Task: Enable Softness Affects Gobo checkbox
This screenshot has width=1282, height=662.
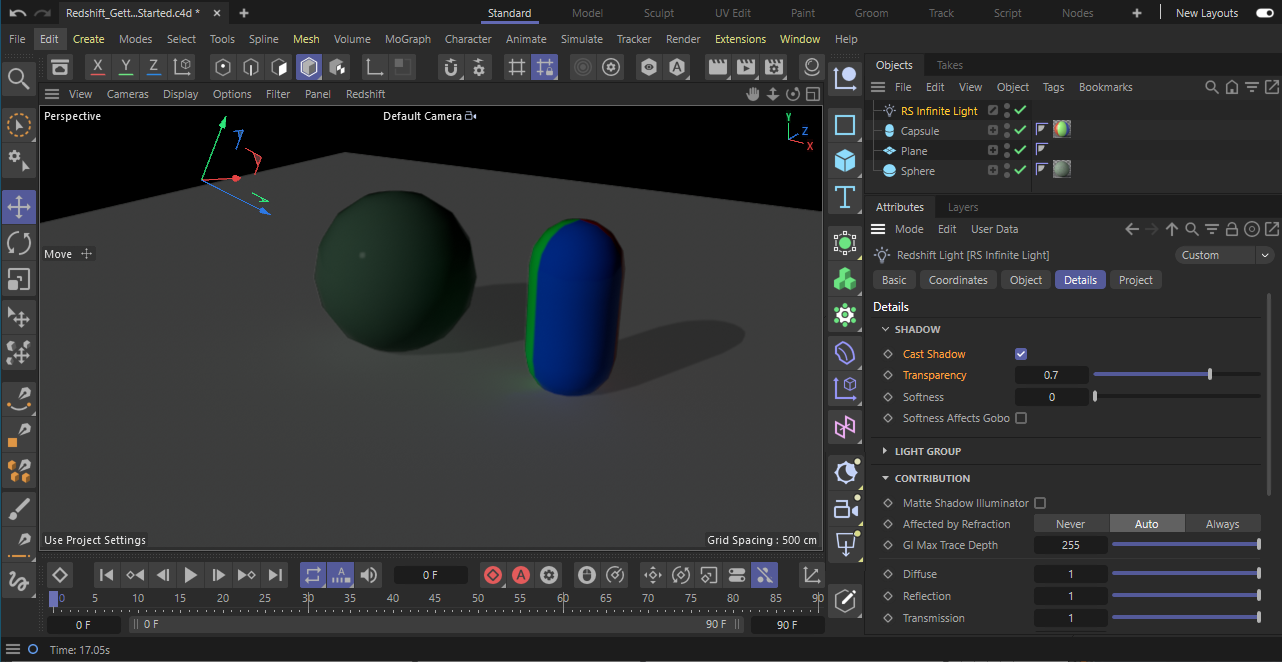Action: 1021,418
